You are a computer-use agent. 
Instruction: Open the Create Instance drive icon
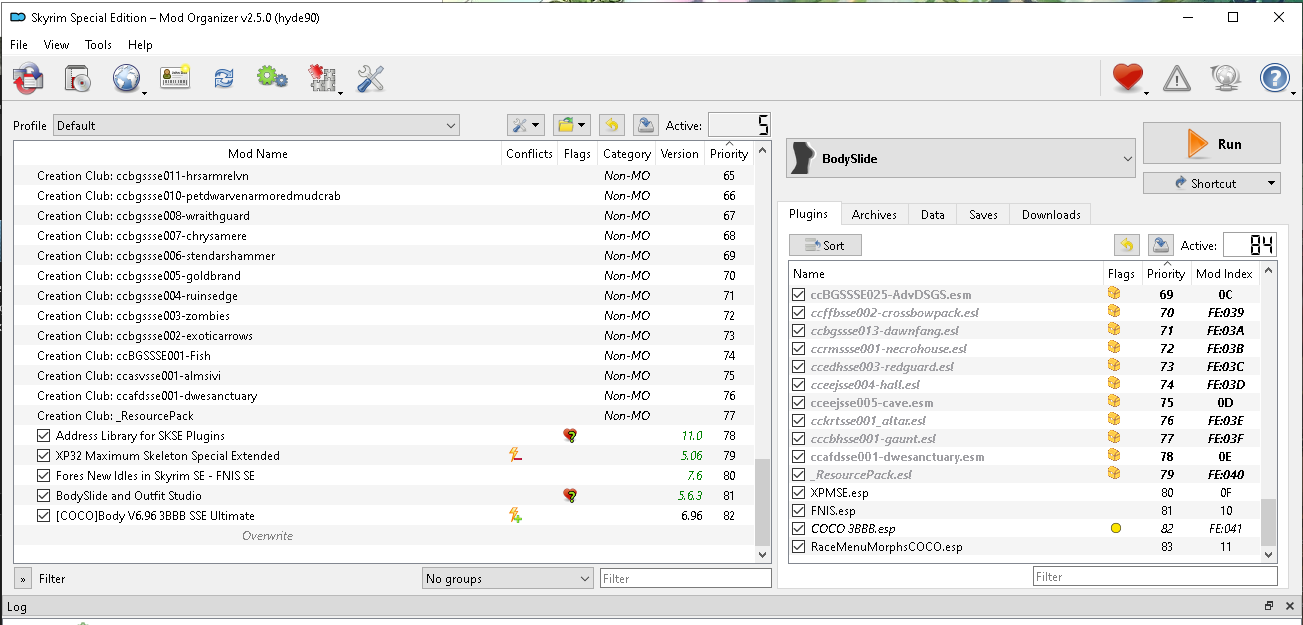coord(28,79)
